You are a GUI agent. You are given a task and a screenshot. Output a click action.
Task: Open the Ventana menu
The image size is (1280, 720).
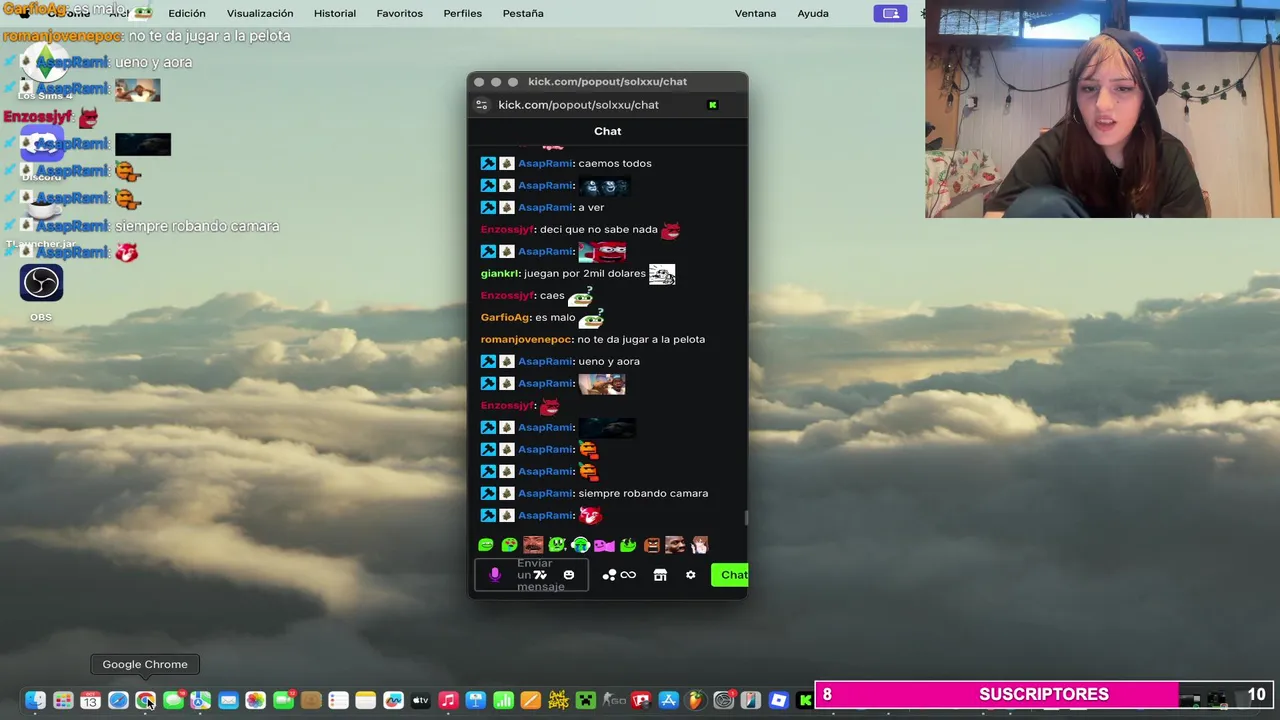coord(755,13)
